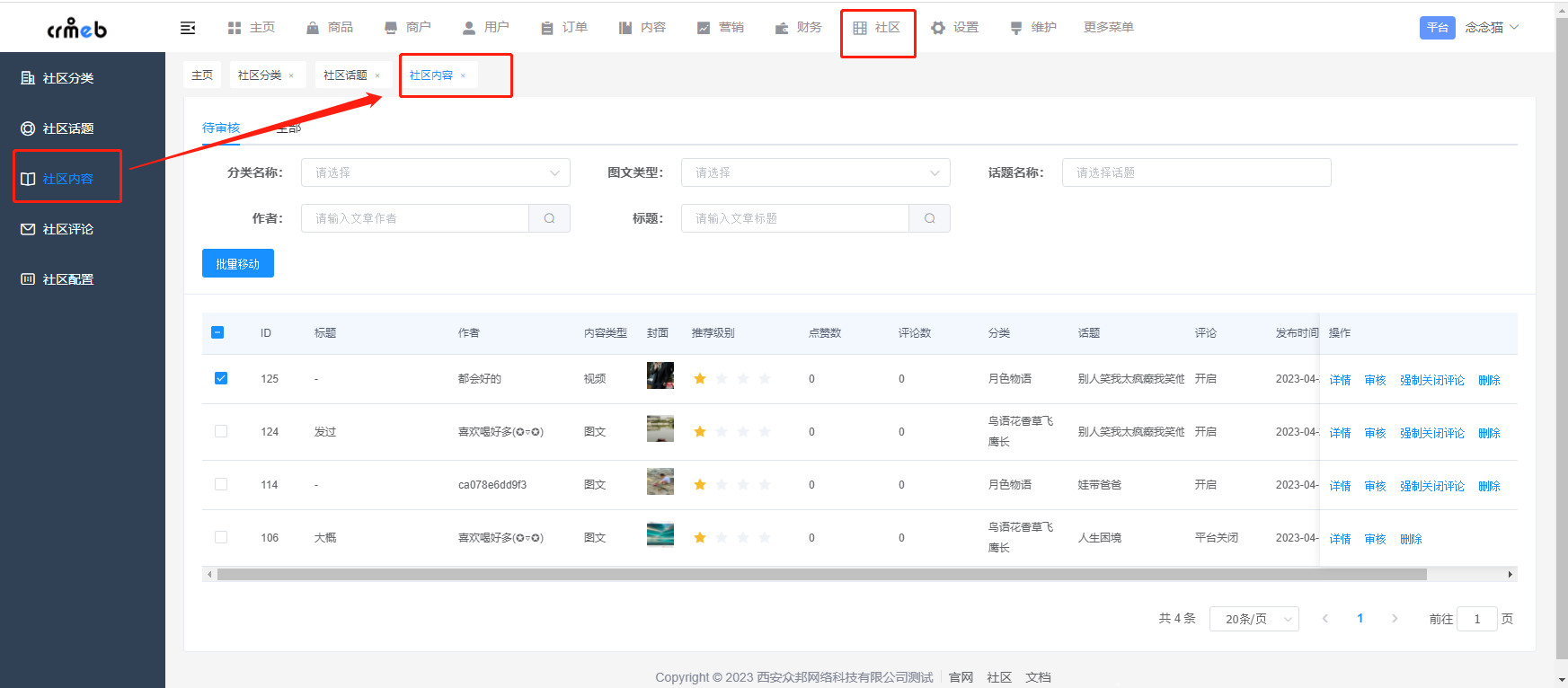Viewport: 1568px width, 688px height.
Task: Open the cover thumbnail of row 125
Action: tap(660, 375)
